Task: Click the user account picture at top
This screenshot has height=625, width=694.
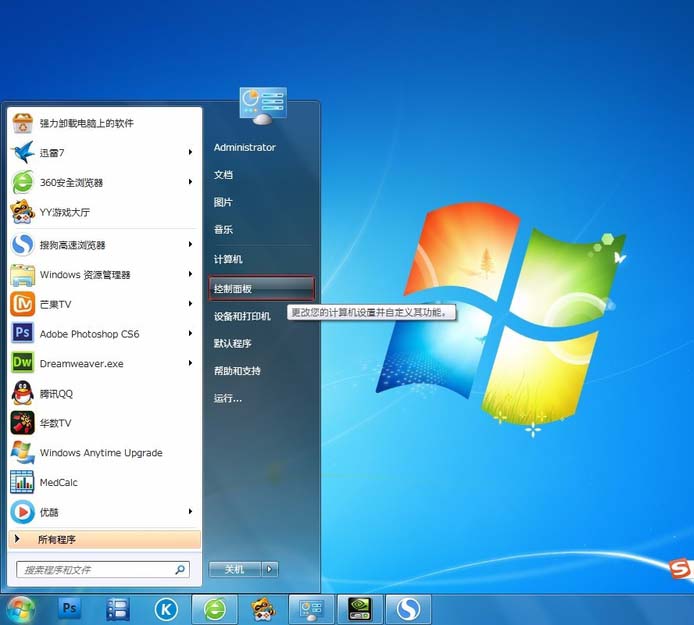Action: tap(263, 104)
